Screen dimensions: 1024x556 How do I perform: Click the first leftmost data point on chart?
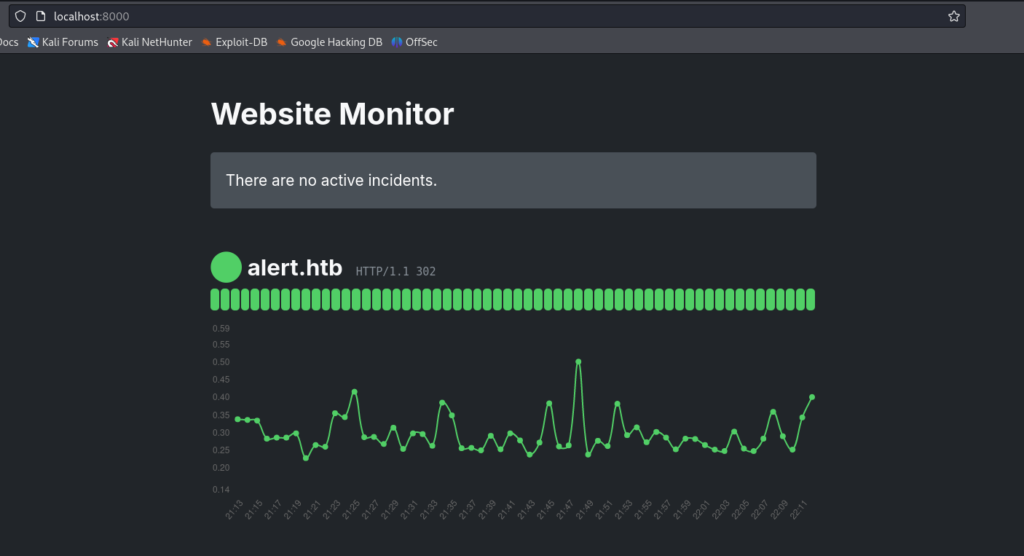click(238, 419)
